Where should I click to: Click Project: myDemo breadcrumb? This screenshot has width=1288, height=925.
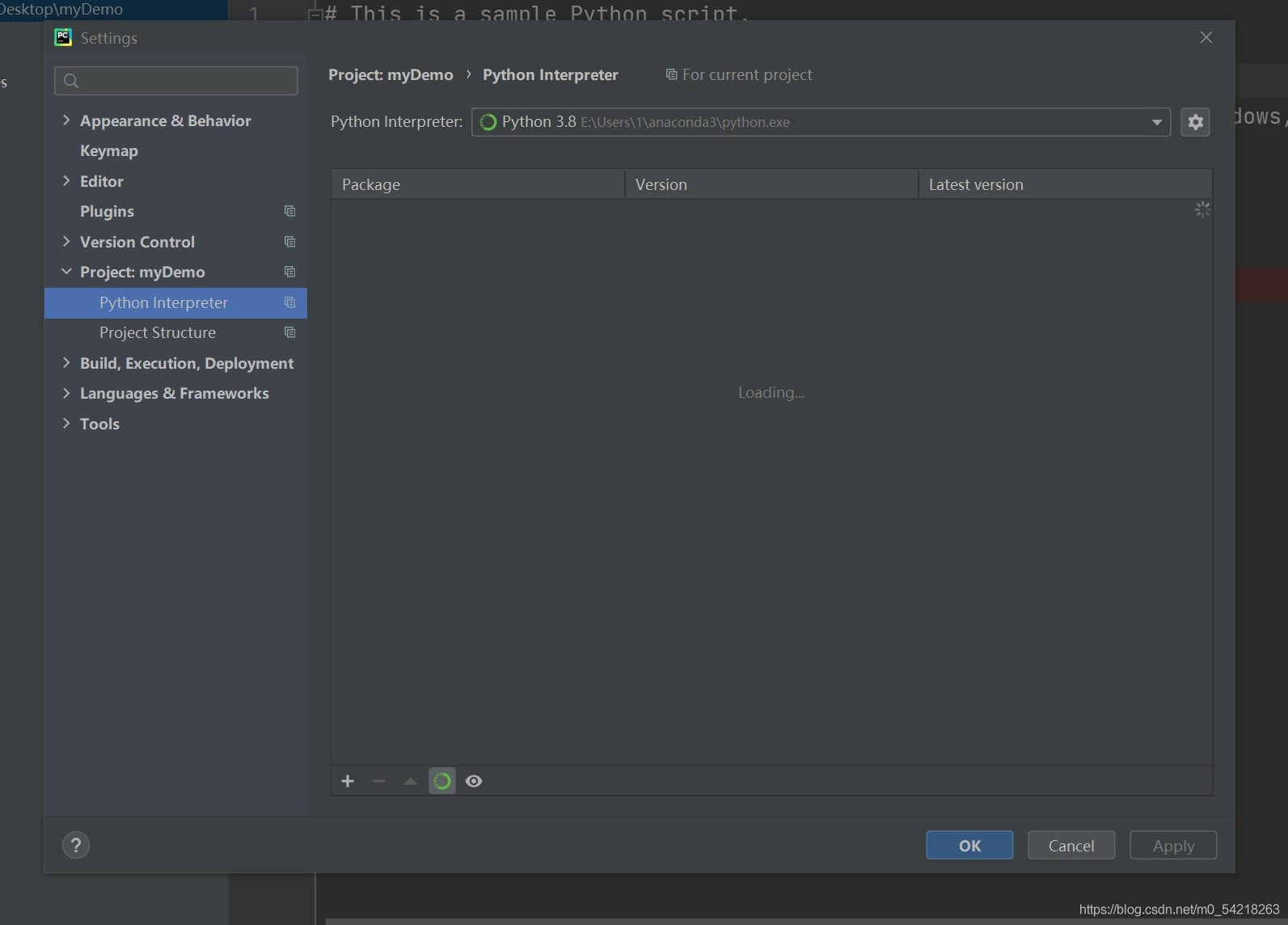(391, 74)
